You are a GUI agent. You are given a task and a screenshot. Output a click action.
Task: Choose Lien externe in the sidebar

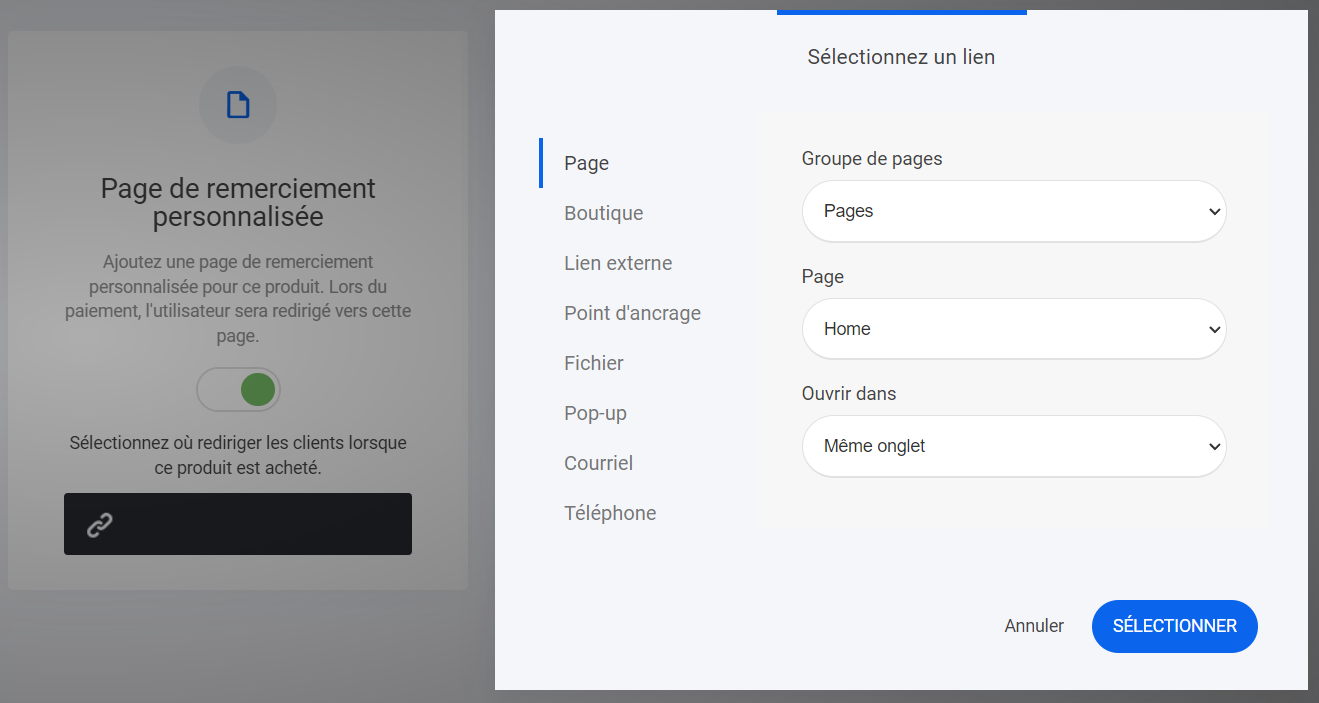coord(617,263)
